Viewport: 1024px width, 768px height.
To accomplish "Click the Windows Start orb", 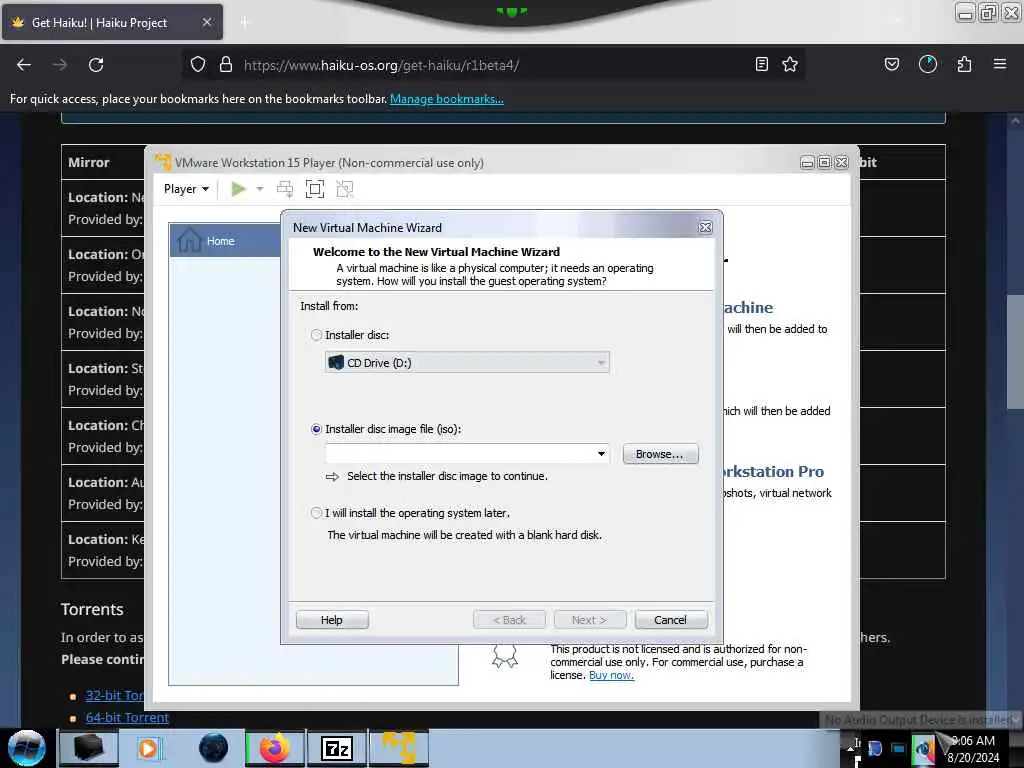I will [26, 748].
